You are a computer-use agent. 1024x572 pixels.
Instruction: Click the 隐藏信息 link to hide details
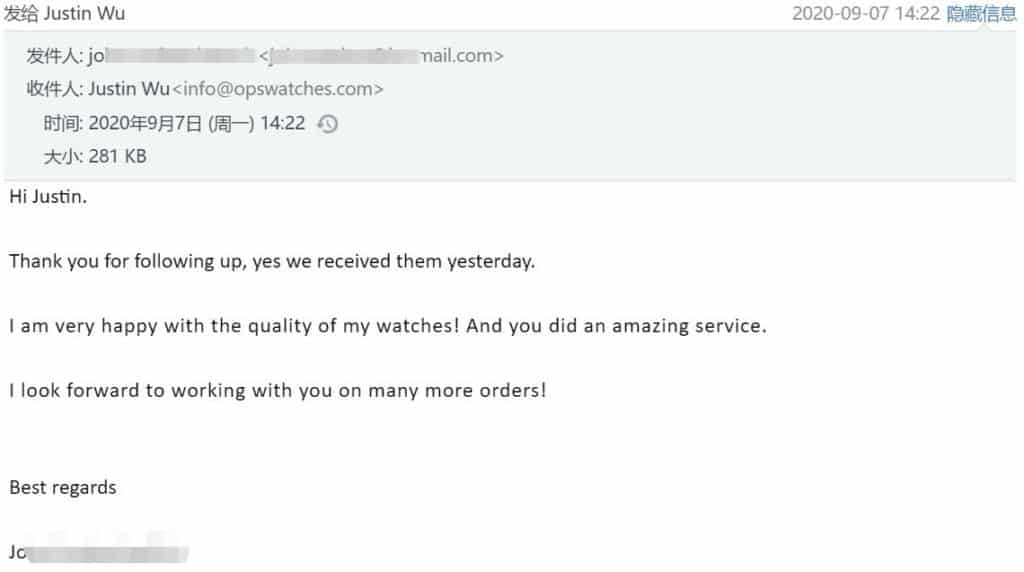[x=982, y=14]
